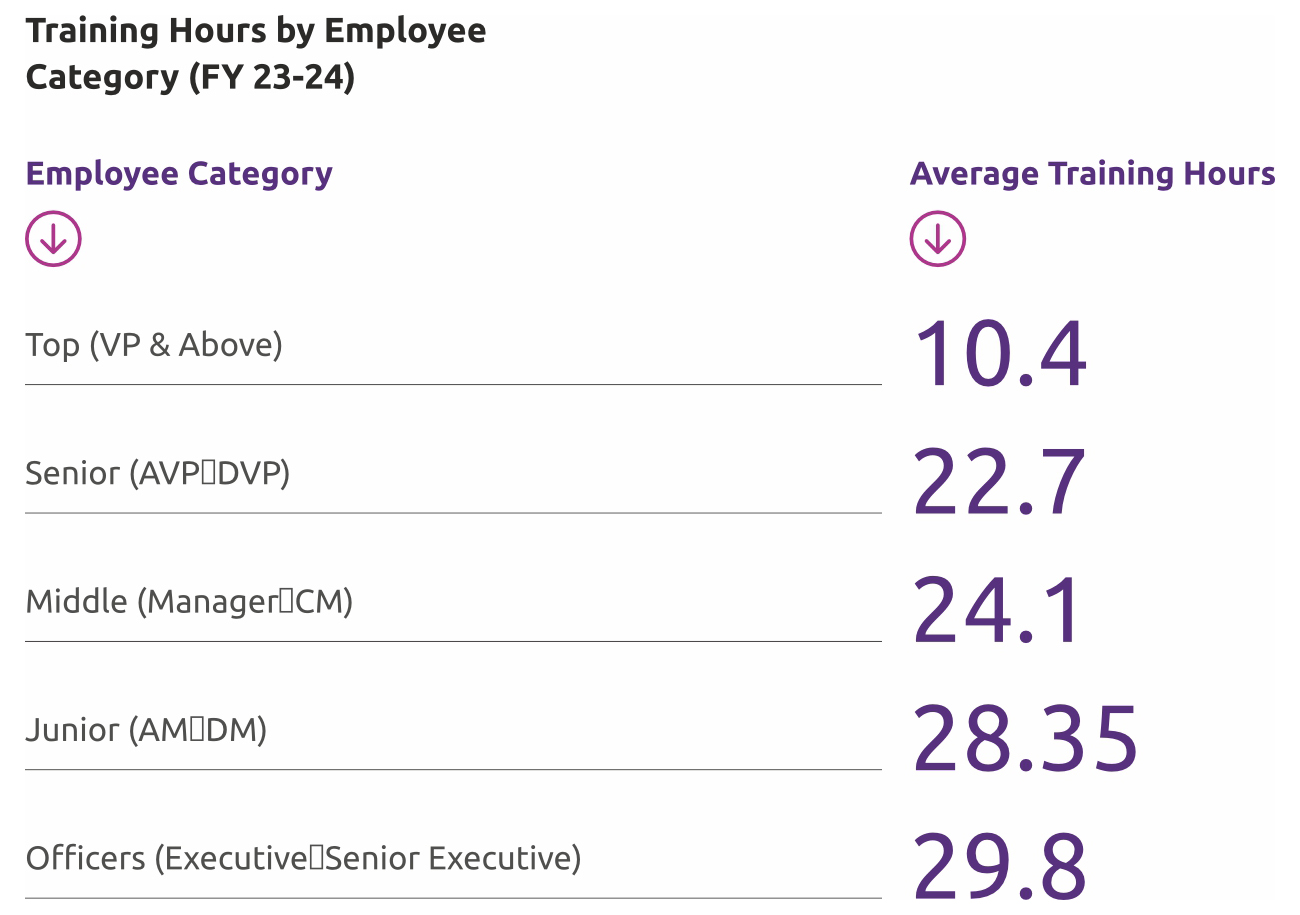1300x915 pixels.
Task: Click the divider line below the Senior row
Action: coord(453,513)
